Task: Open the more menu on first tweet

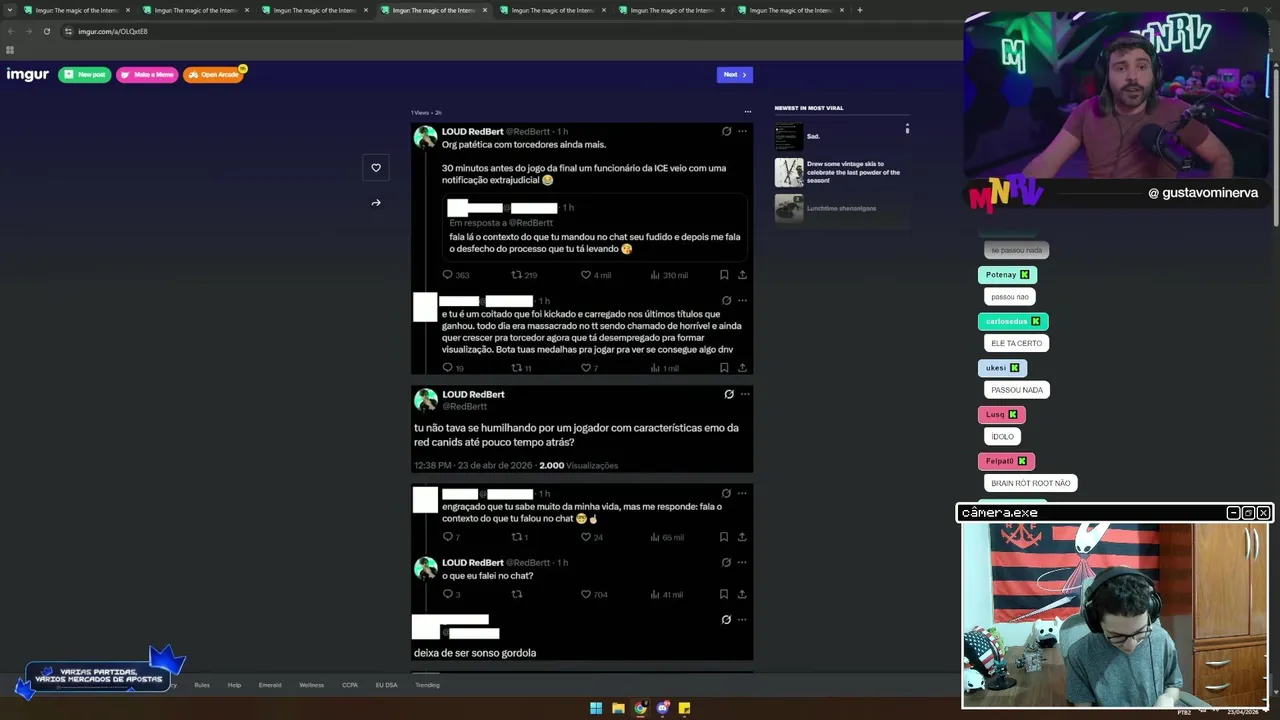Action: (742, 131)
